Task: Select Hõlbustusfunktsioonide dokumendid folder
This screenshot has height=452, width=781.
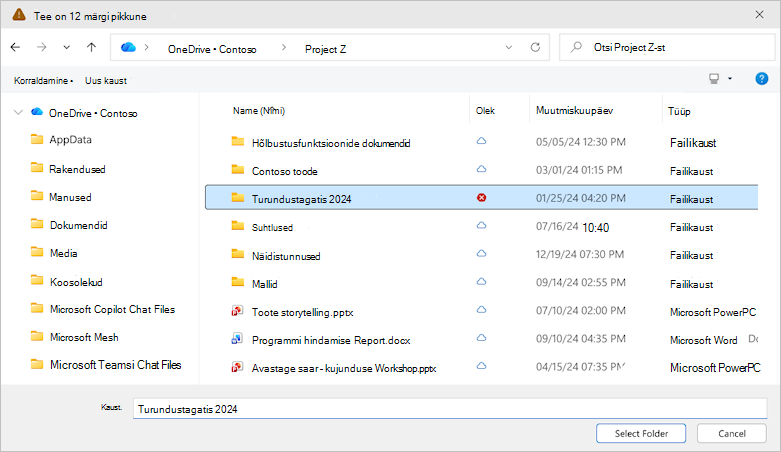Action: [331, 143]
